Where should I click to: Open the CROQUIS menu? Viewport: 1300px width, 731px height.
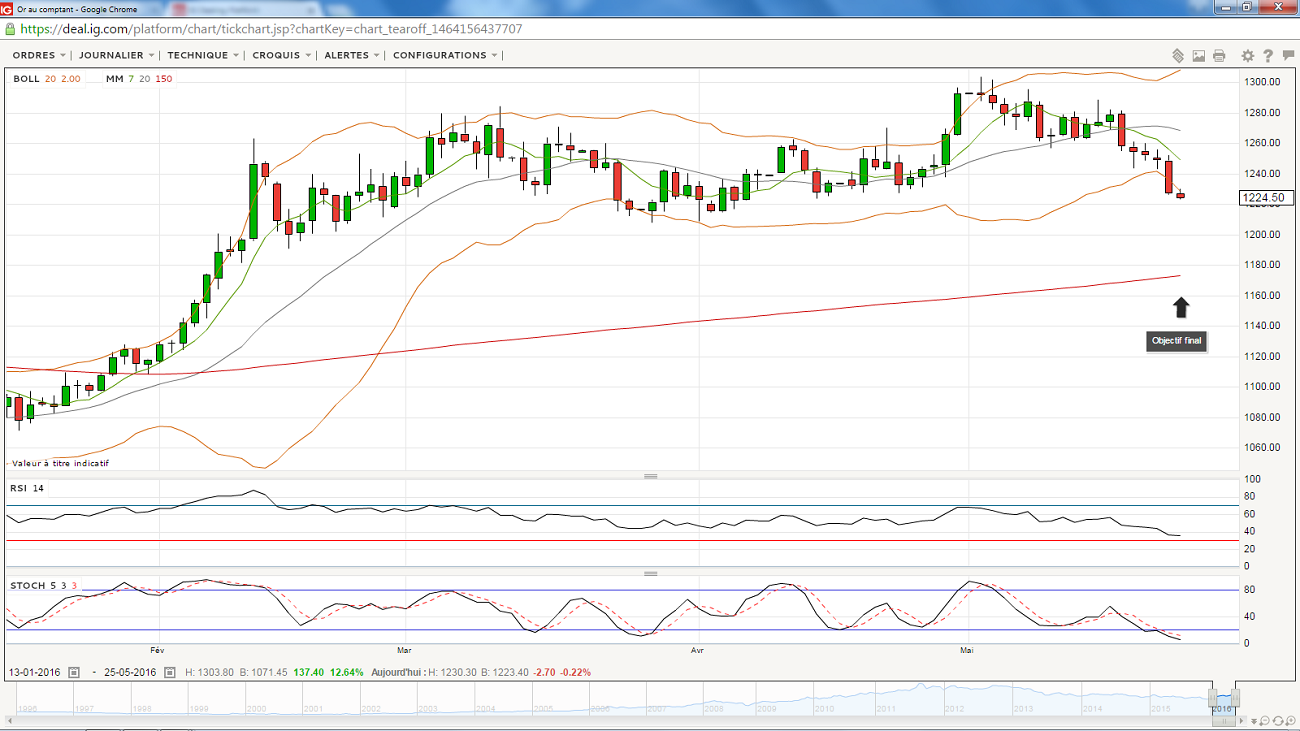[x=281, y=56]
